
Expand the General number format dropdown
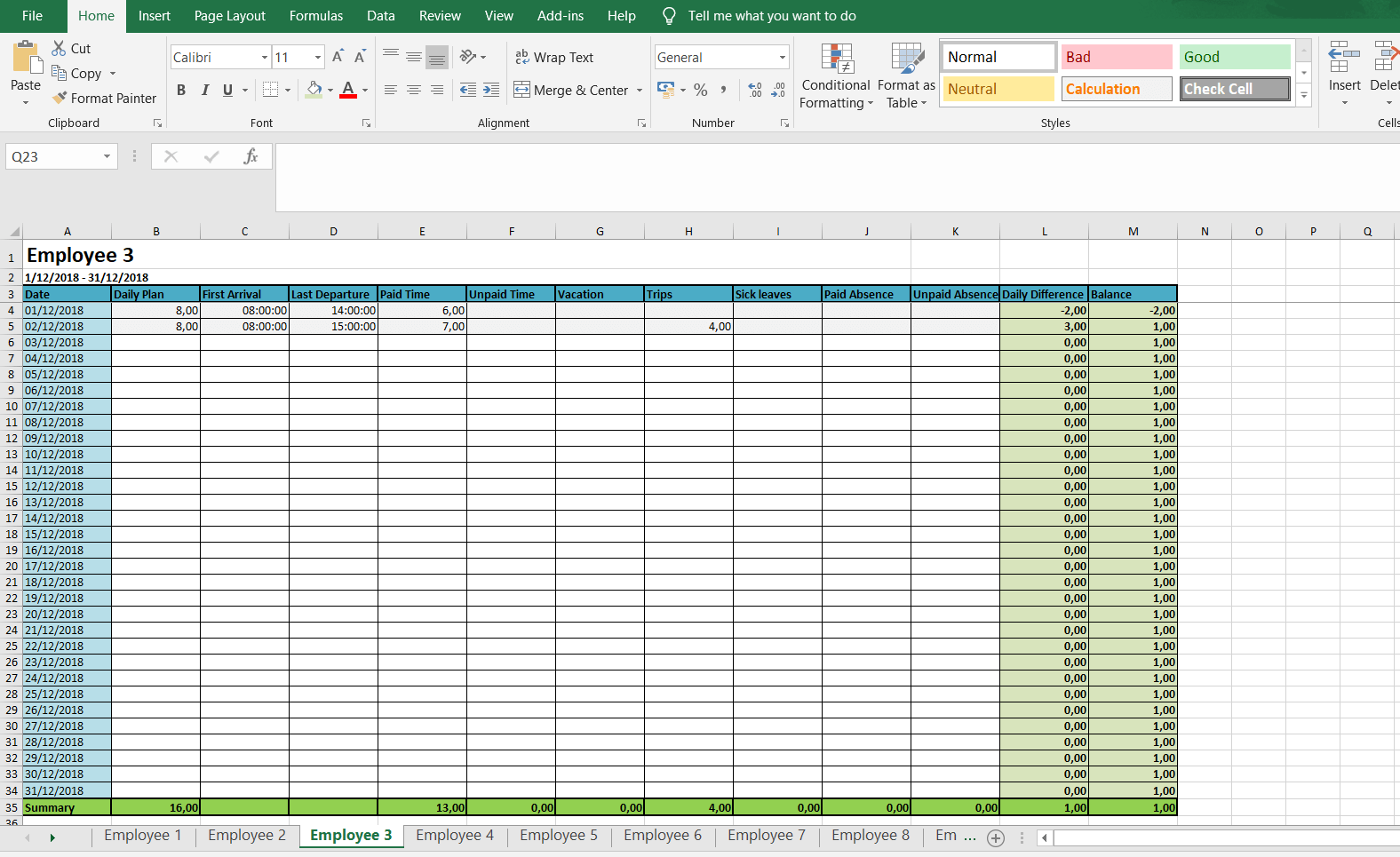pos(782,58)
